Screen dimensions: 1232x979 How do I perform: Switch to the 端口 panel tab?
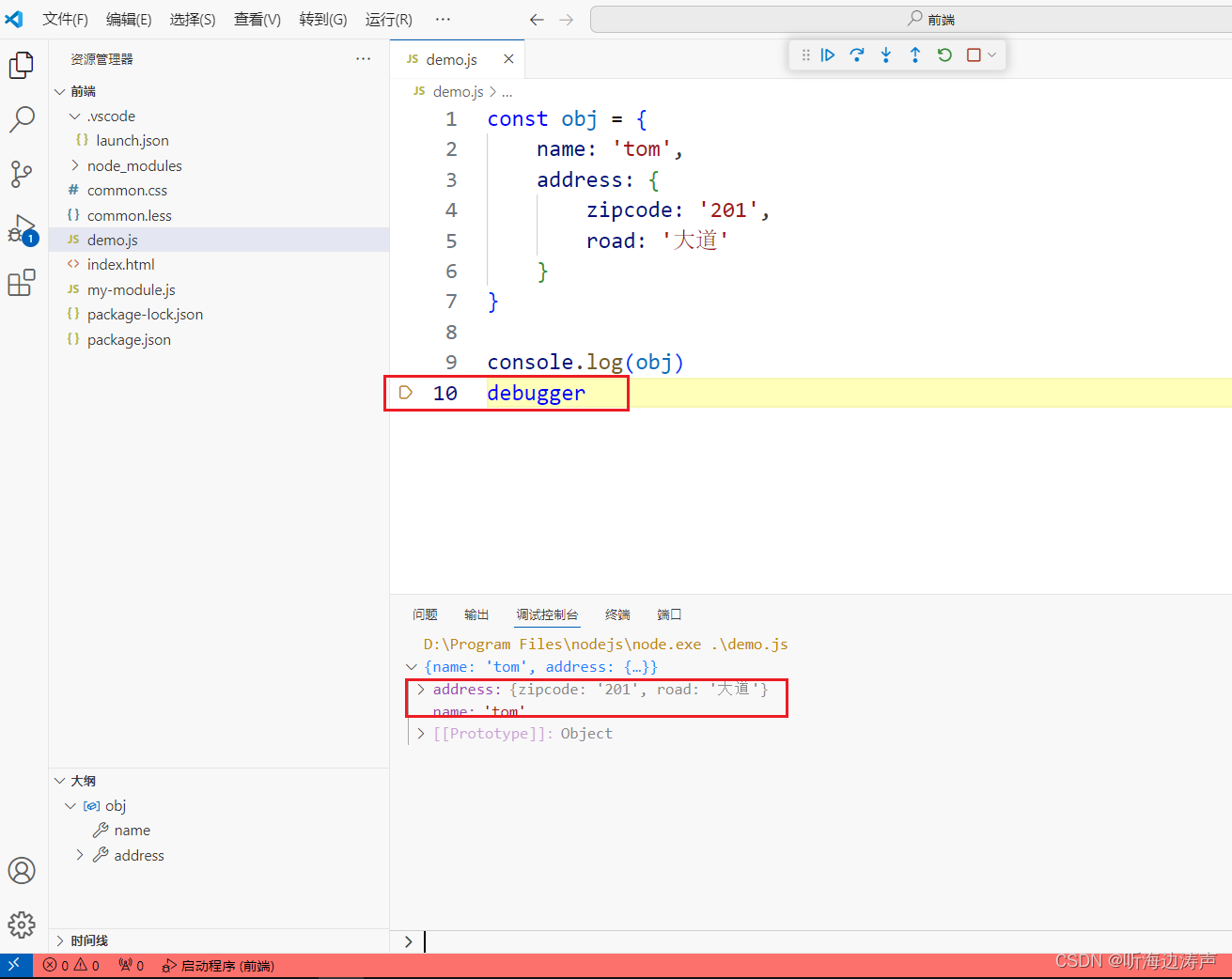click(x=669, y=614)
